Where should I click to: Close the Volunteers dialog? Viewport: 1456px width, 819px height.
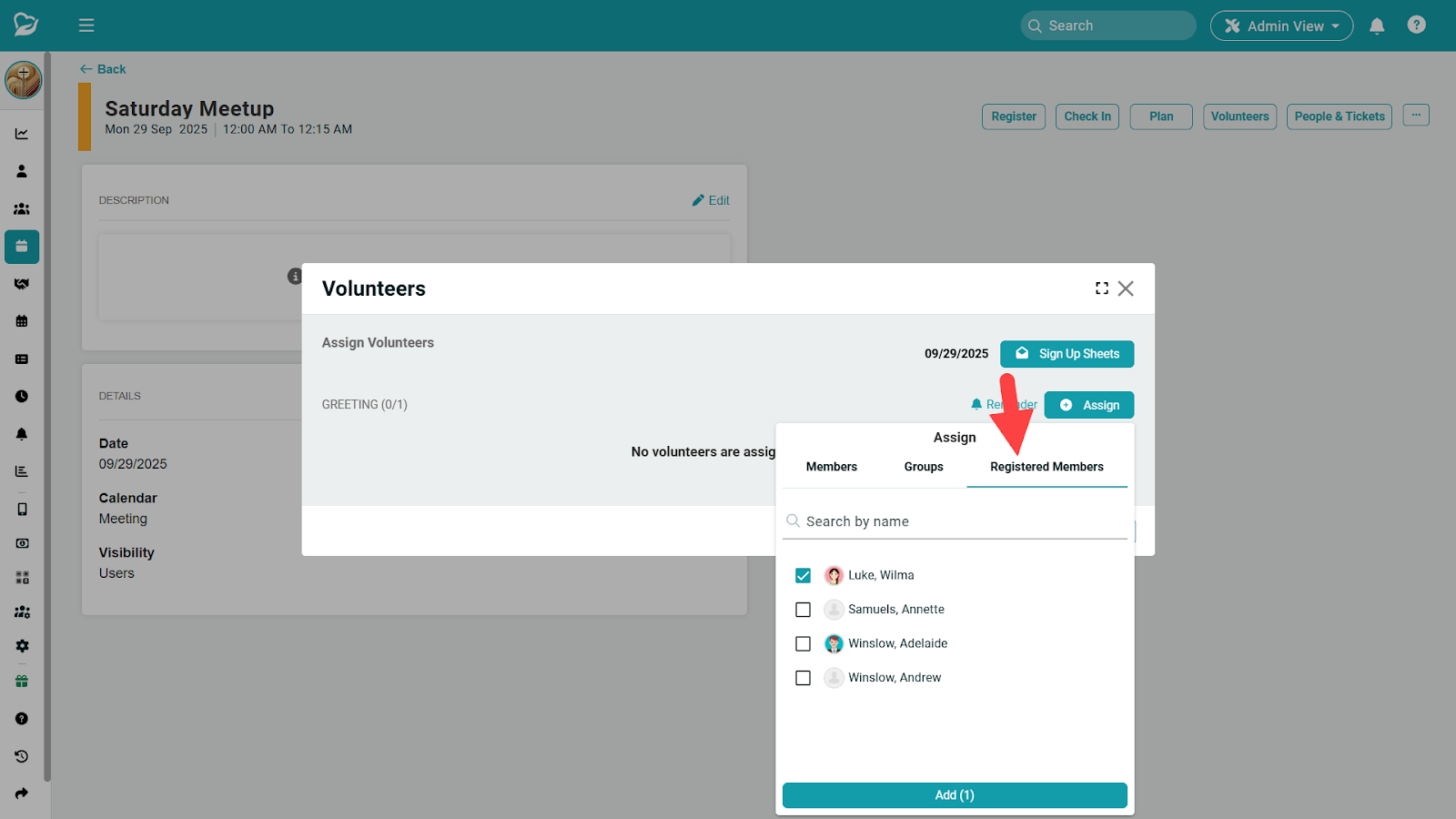coord(1126,288)
